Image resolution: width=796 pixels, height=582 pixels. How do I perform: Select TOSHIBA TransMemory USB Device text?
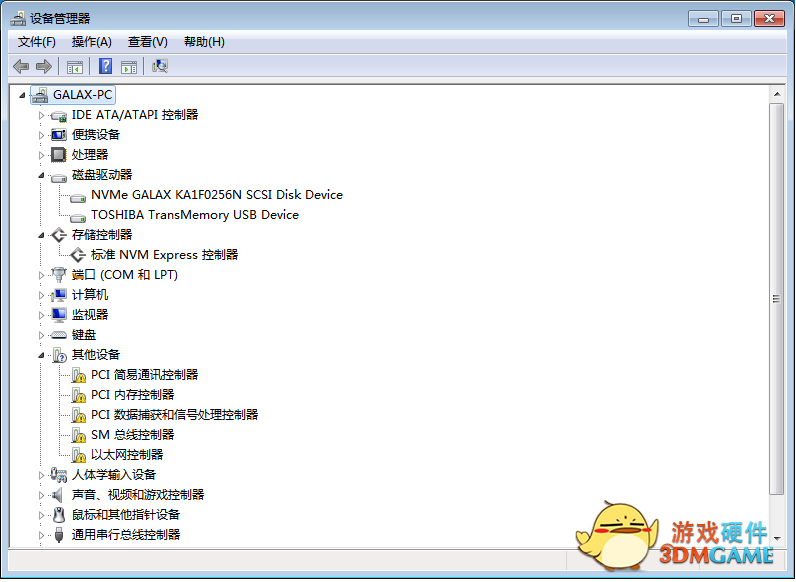[x=195, y=215]
